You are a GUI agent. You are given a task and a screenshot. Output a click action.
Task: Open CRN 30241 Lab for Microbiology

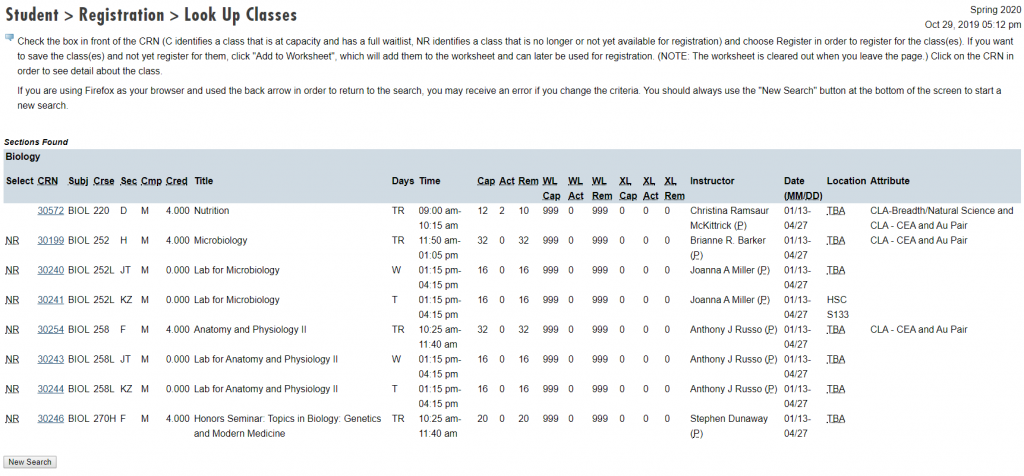tap(50, 300)
